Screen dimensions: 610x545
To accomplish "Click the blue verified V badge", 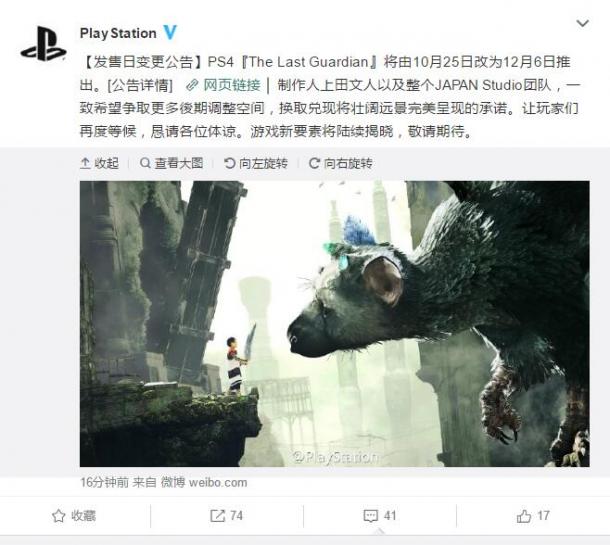I will coord(170,33).
